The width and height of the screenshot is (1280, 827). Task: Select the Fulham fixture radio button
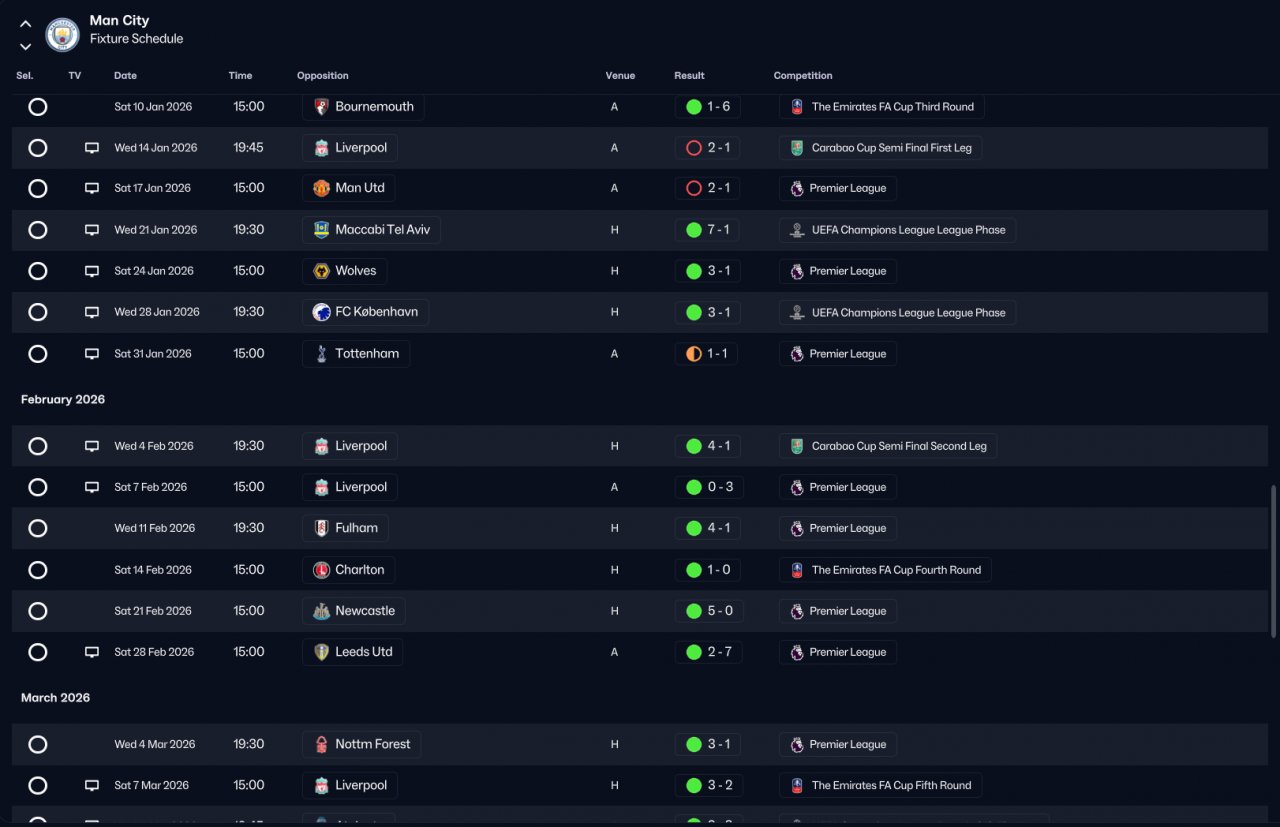click(x=38, y=528)
